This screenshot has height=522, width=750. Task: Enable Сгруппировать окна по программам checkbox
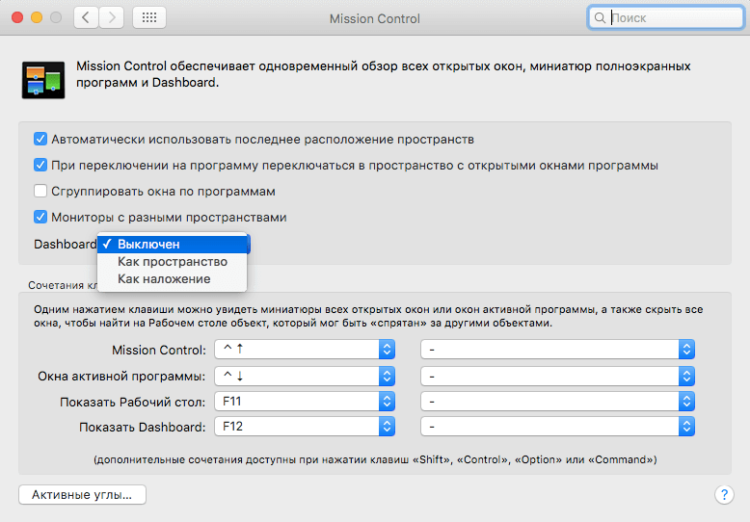(40, 191)
